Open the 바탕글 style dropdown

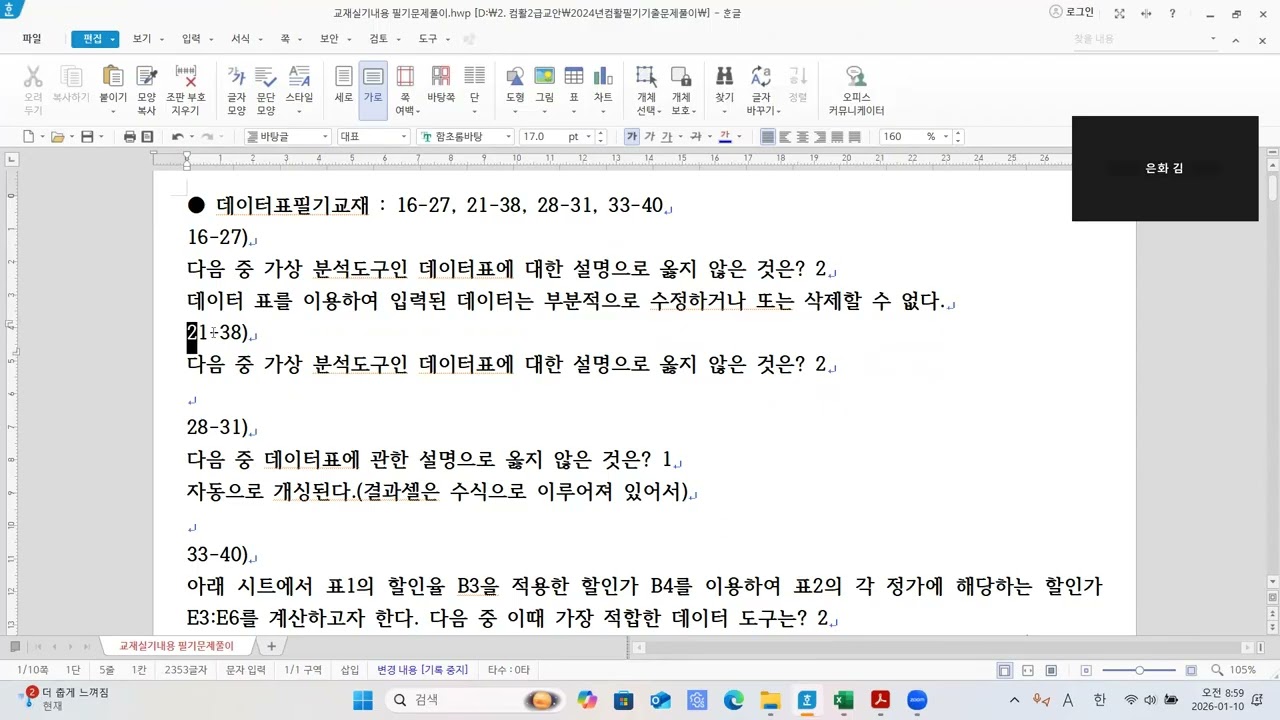(x=325, y=137)
